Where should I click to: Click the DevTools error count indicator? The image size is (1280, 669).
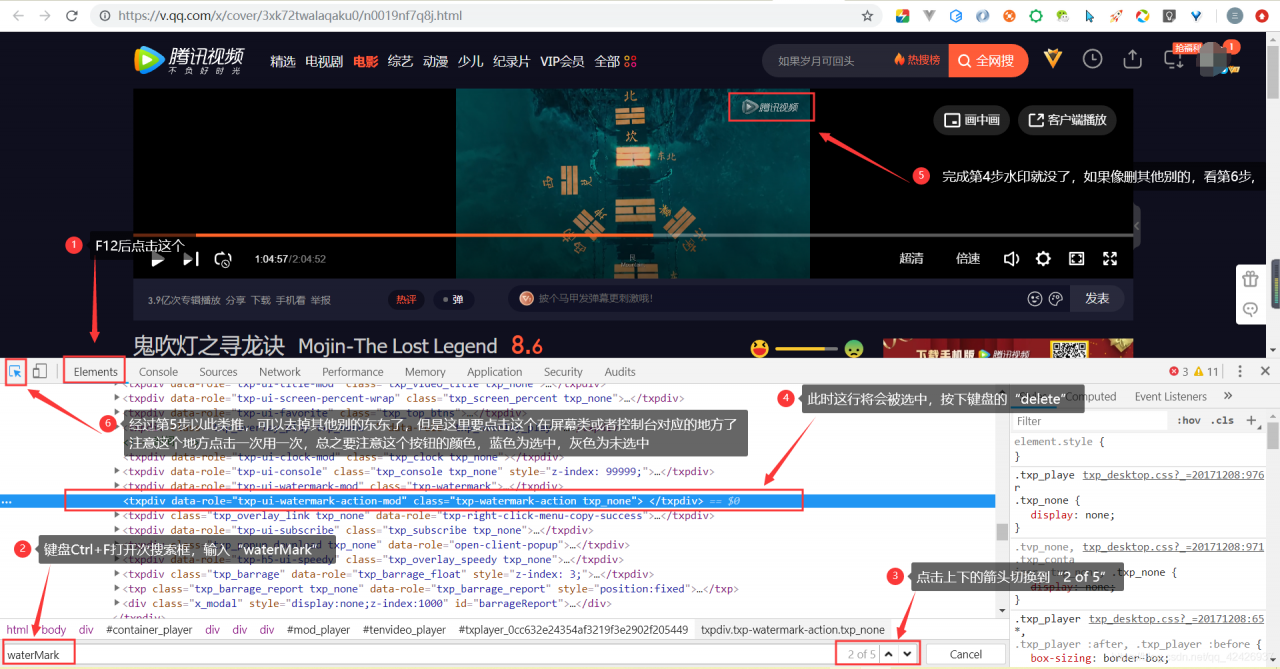click(x=1179, y=372)
